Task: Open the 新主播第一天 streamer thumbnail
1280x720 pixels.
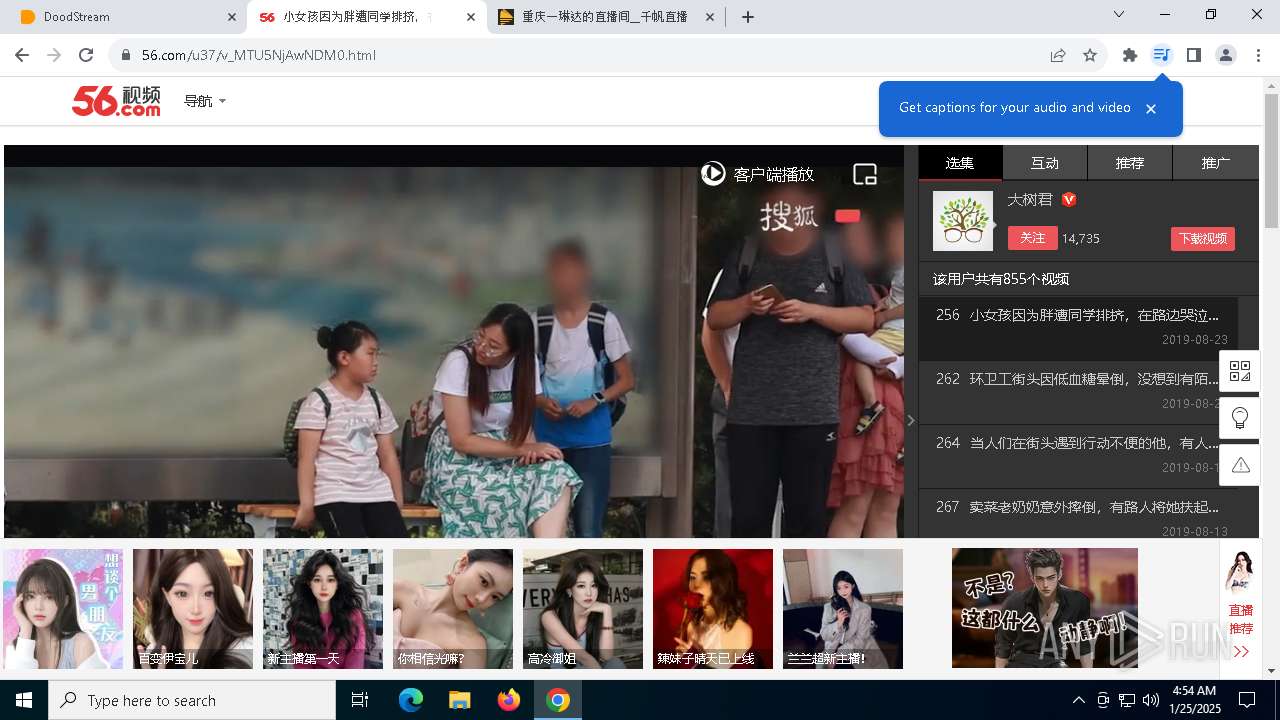Action: [323, 609]
